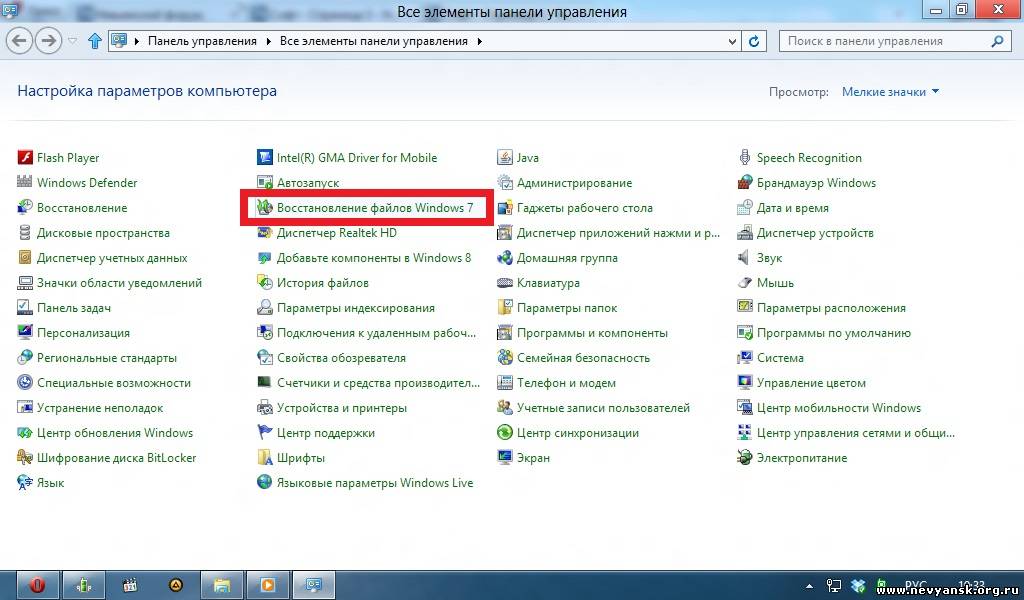Open the Автозапуск link

[x=308, y=183]
